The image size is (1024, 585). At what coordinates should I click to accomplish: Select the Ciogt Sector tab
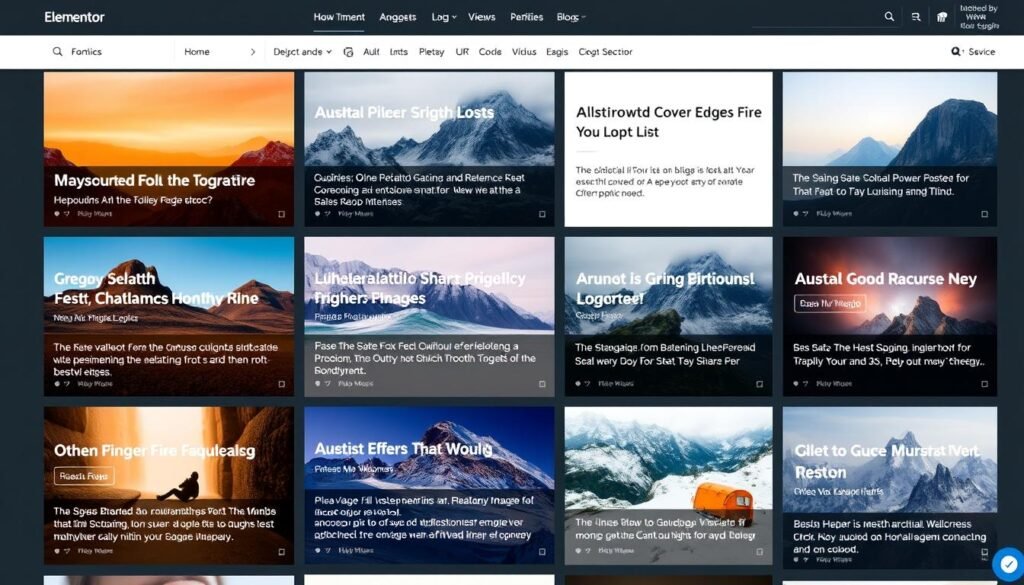(x=605, y=52)
